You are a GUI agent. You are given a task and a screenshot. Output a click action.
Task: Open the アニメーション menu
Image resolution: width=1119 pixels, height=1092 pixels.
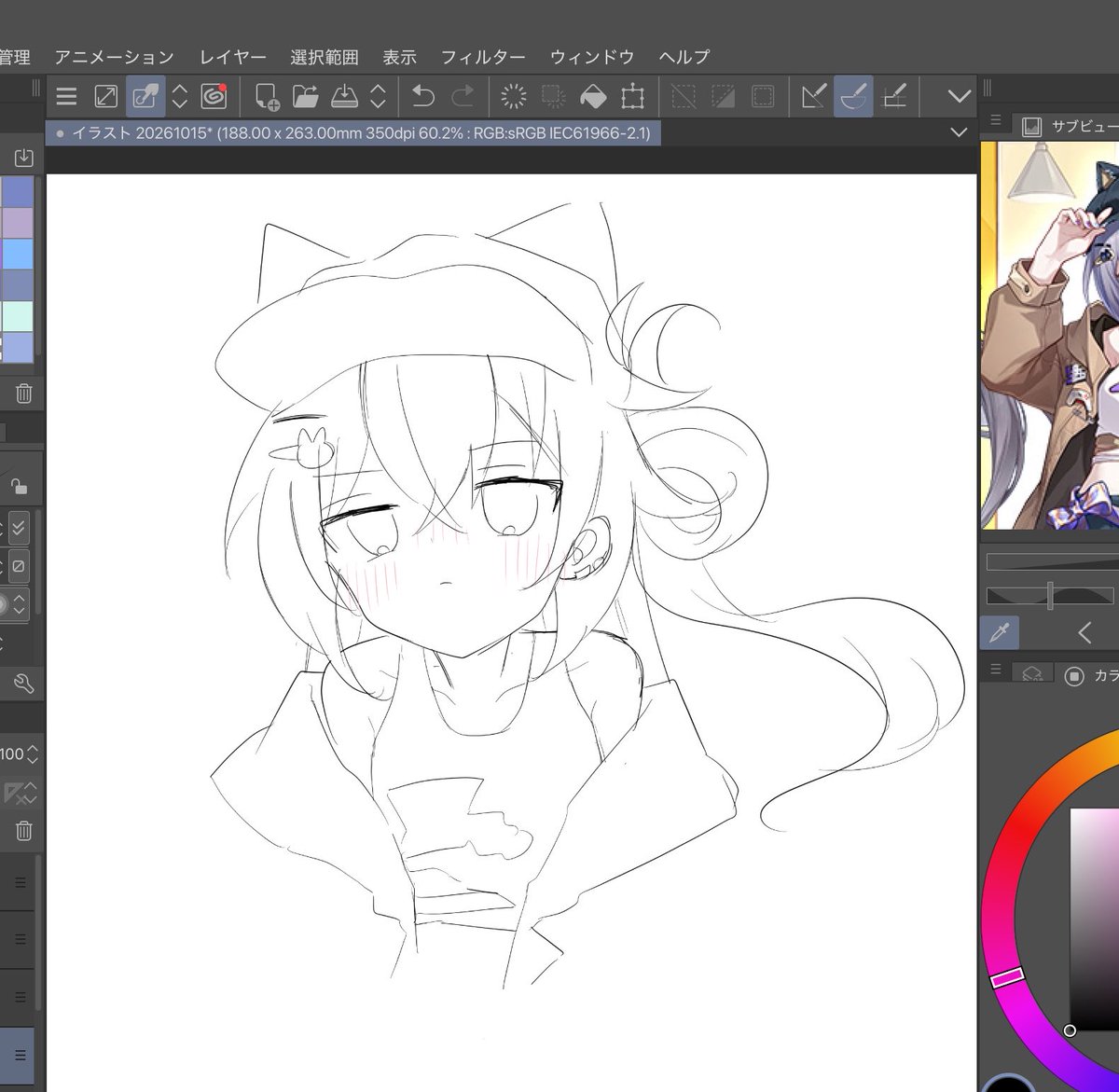(114, 57)
